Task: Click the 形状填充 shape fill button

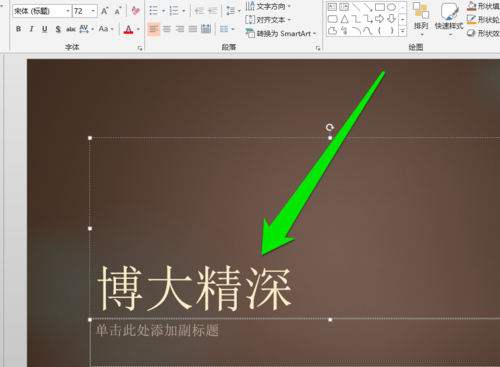Action: click(x=483, y=6)
